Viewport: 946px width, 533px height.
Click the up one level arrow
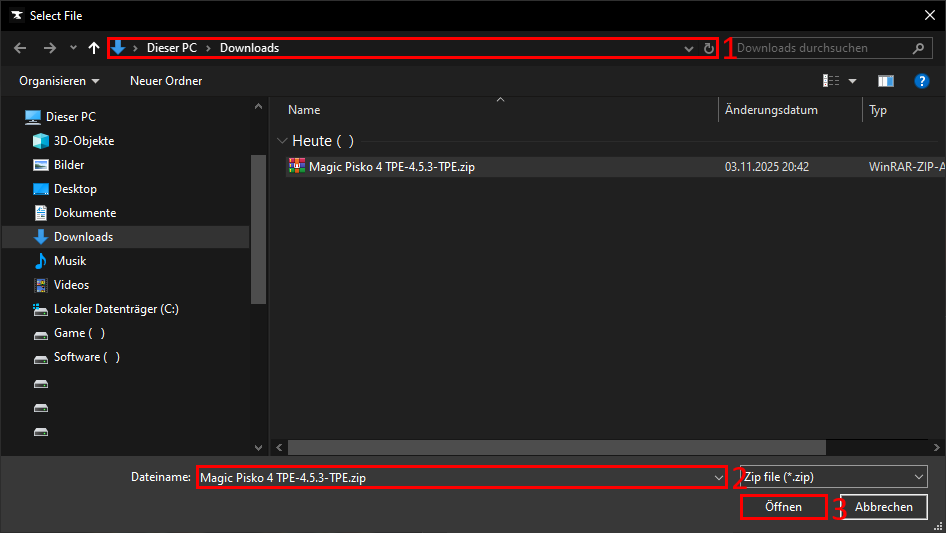(x=94, y=48)
